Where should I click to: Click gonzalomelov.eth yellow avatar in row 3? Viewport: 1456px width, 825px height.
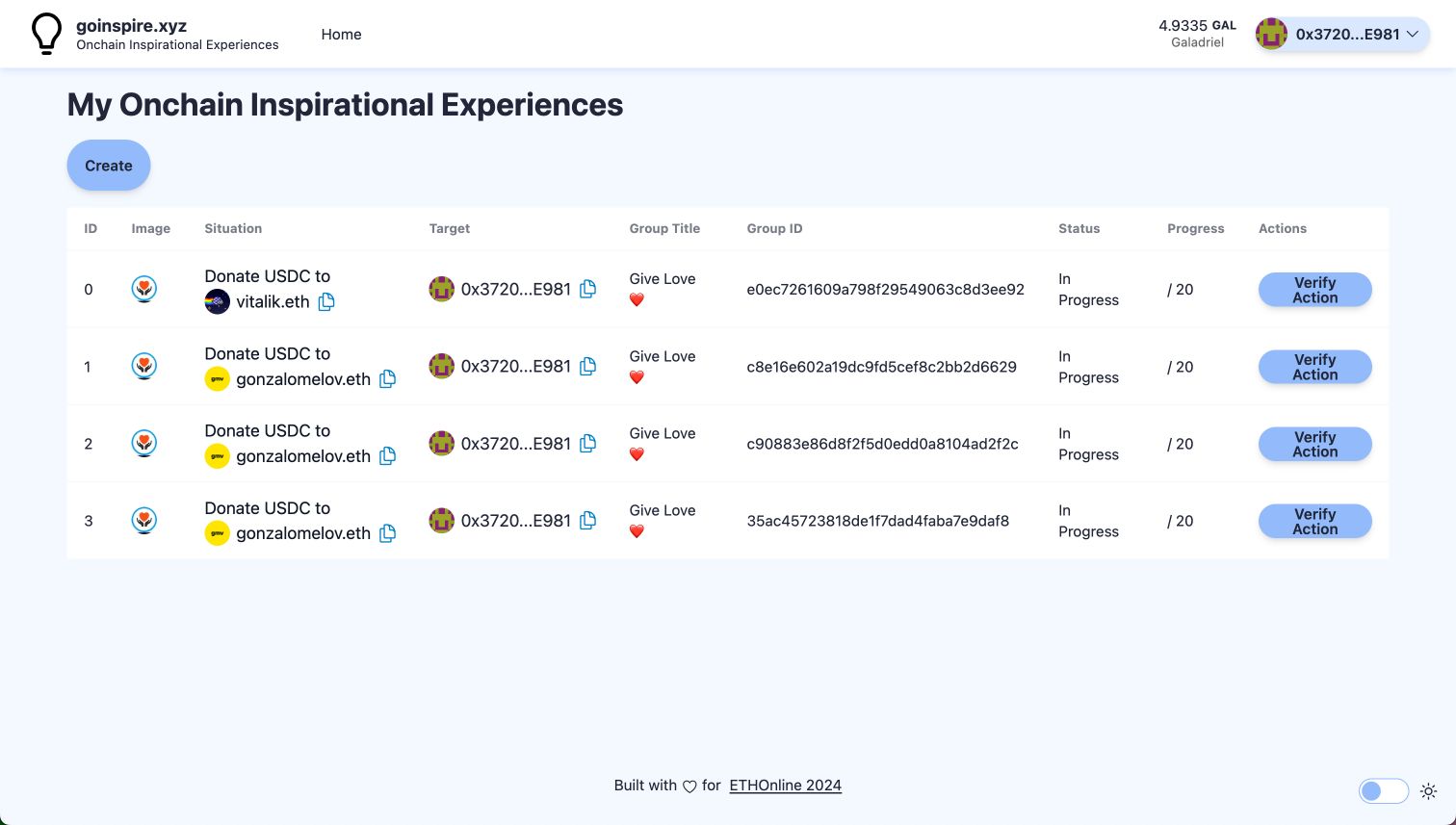(218, 532)
